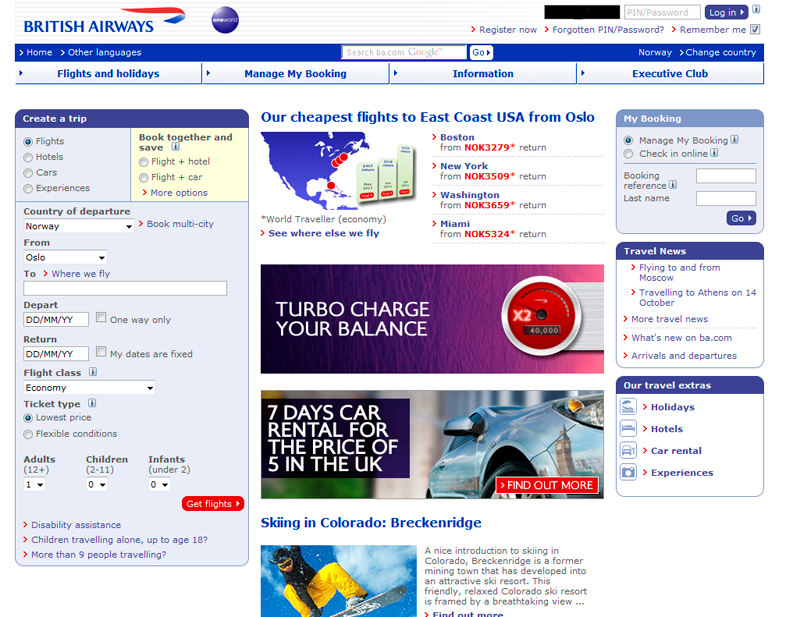Viewport: 800px width, 617px height.
Task: Open Turbo Charge Your Balance banner
Action: [x=432, y=319]
